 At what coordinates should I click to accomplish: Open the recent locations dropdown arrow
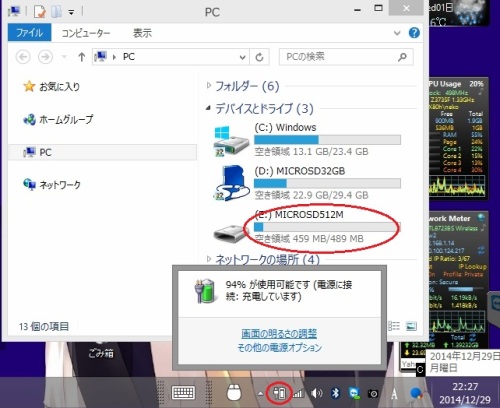[64, 57]
